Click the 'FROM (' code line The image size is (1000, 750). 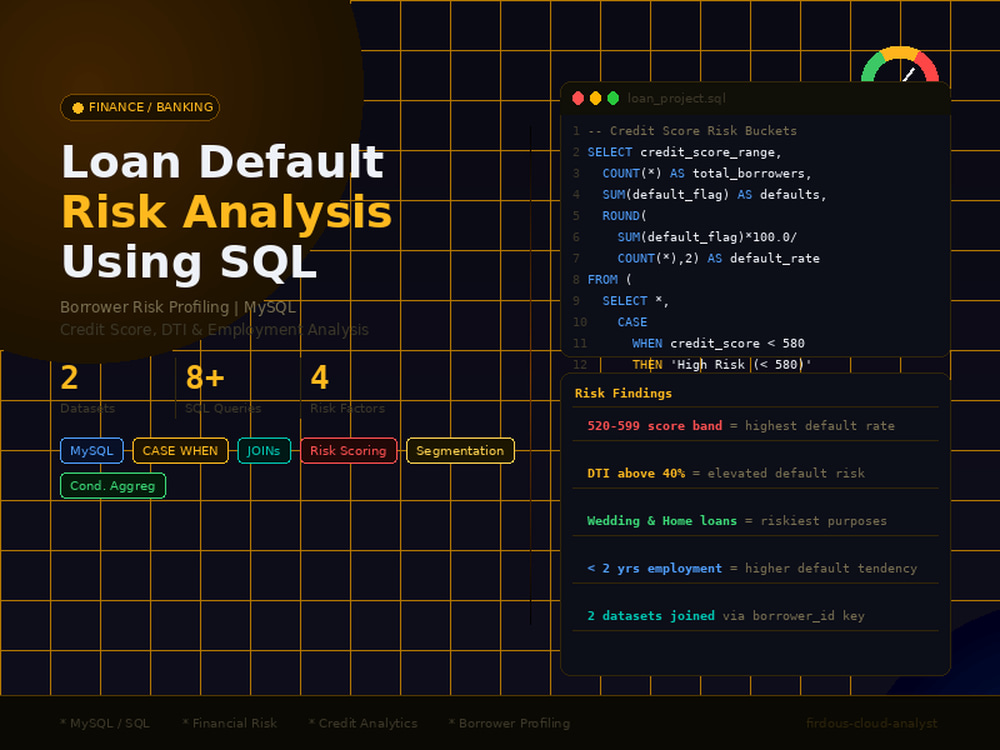610,279
